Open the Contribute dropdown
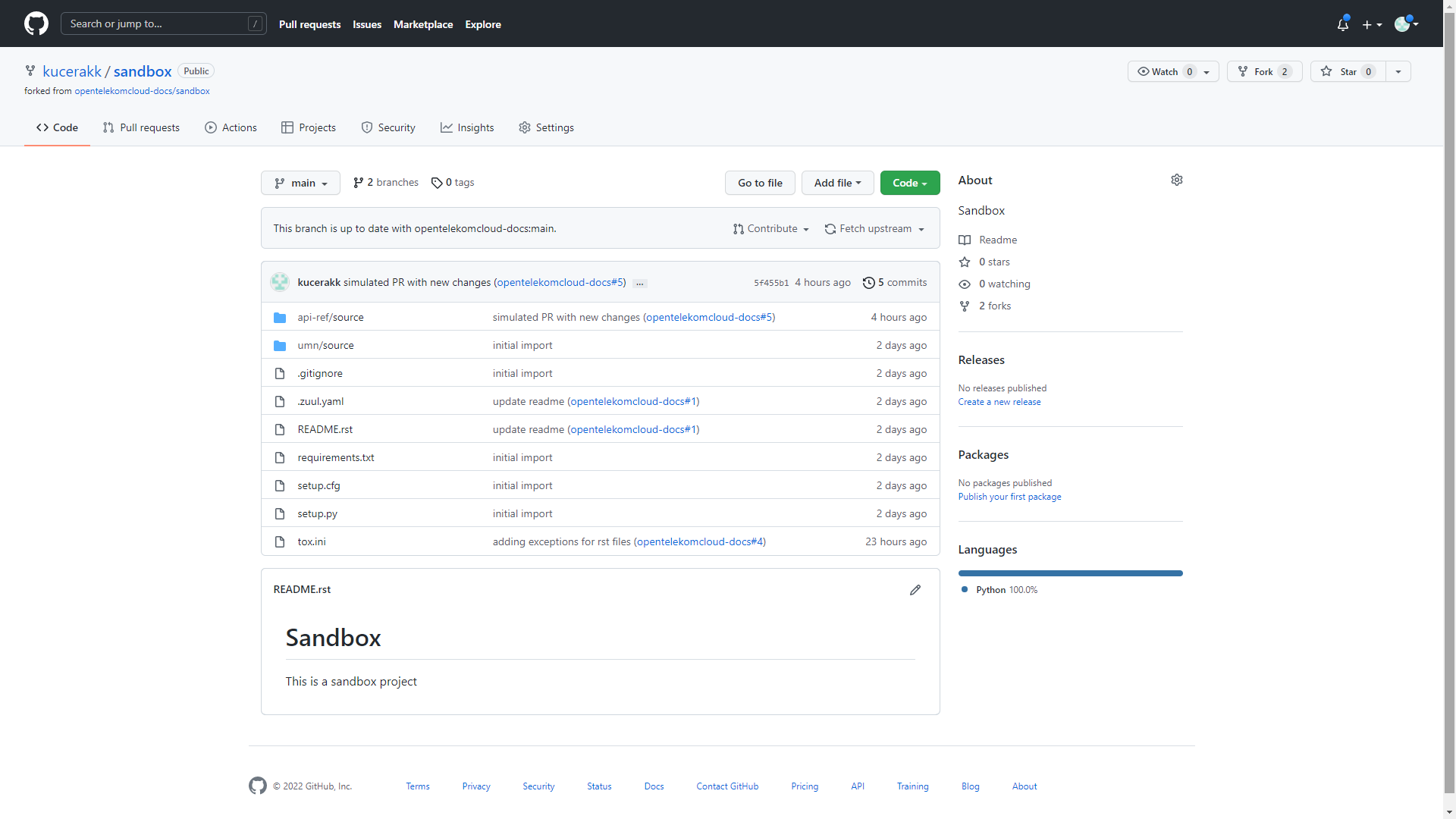 pos(771,229)
